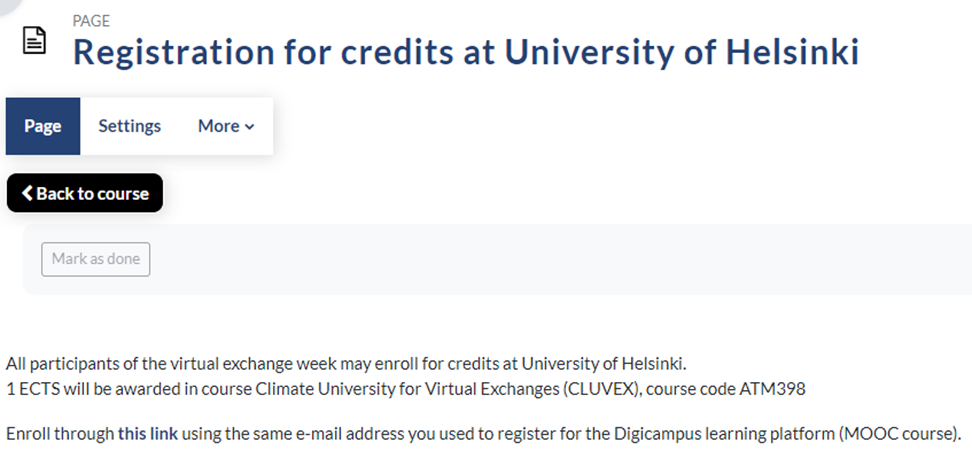Click the "Registration for credits" page heading
The height and width of the screenshot is (458, 972).
click(465, 52)
